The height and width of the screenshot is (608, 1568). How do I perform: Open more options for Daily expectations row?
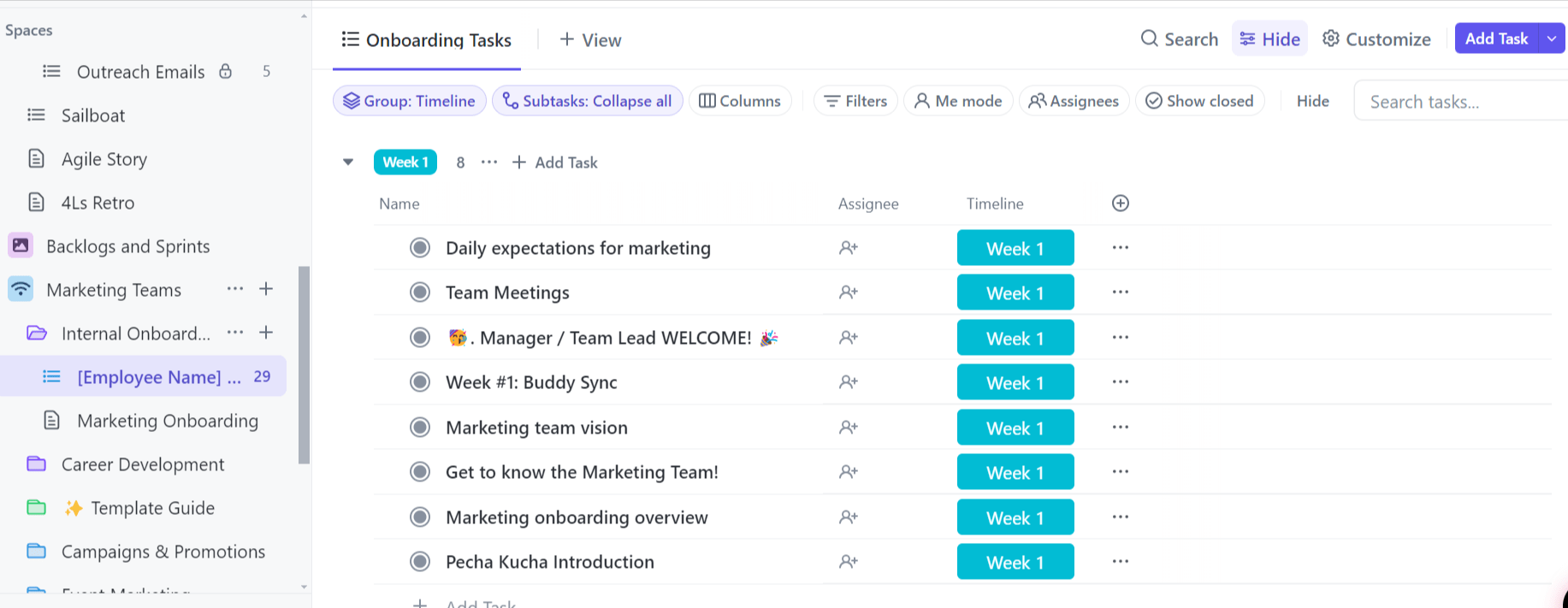click(x=1121, y=248)
